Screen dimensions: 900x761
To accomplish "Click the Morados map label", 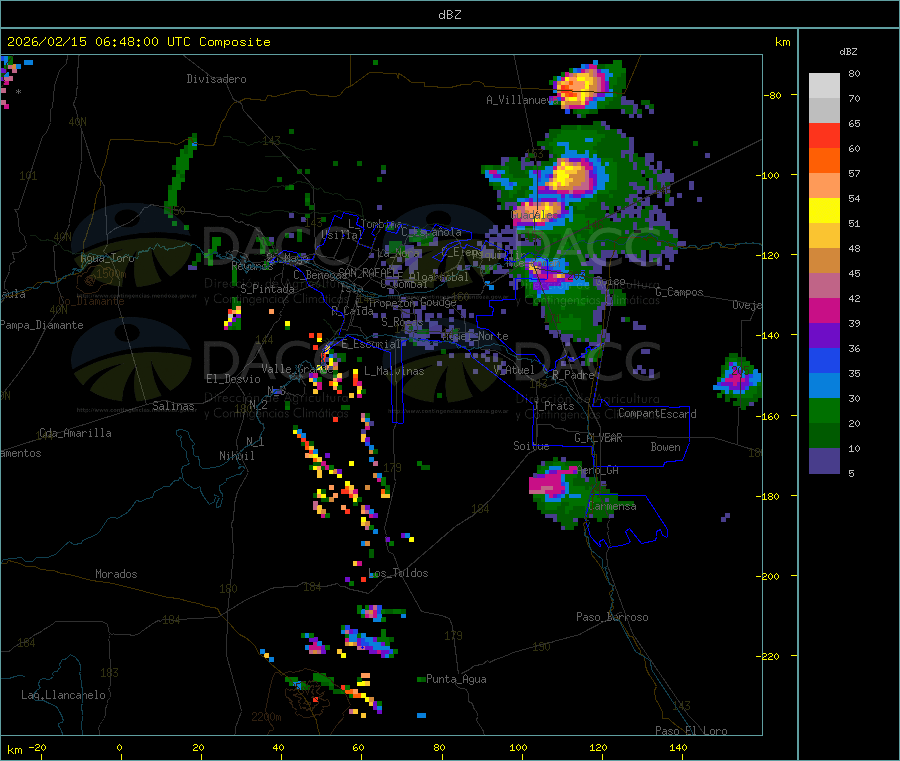I will pyautogui.click(x=116, y=574).
